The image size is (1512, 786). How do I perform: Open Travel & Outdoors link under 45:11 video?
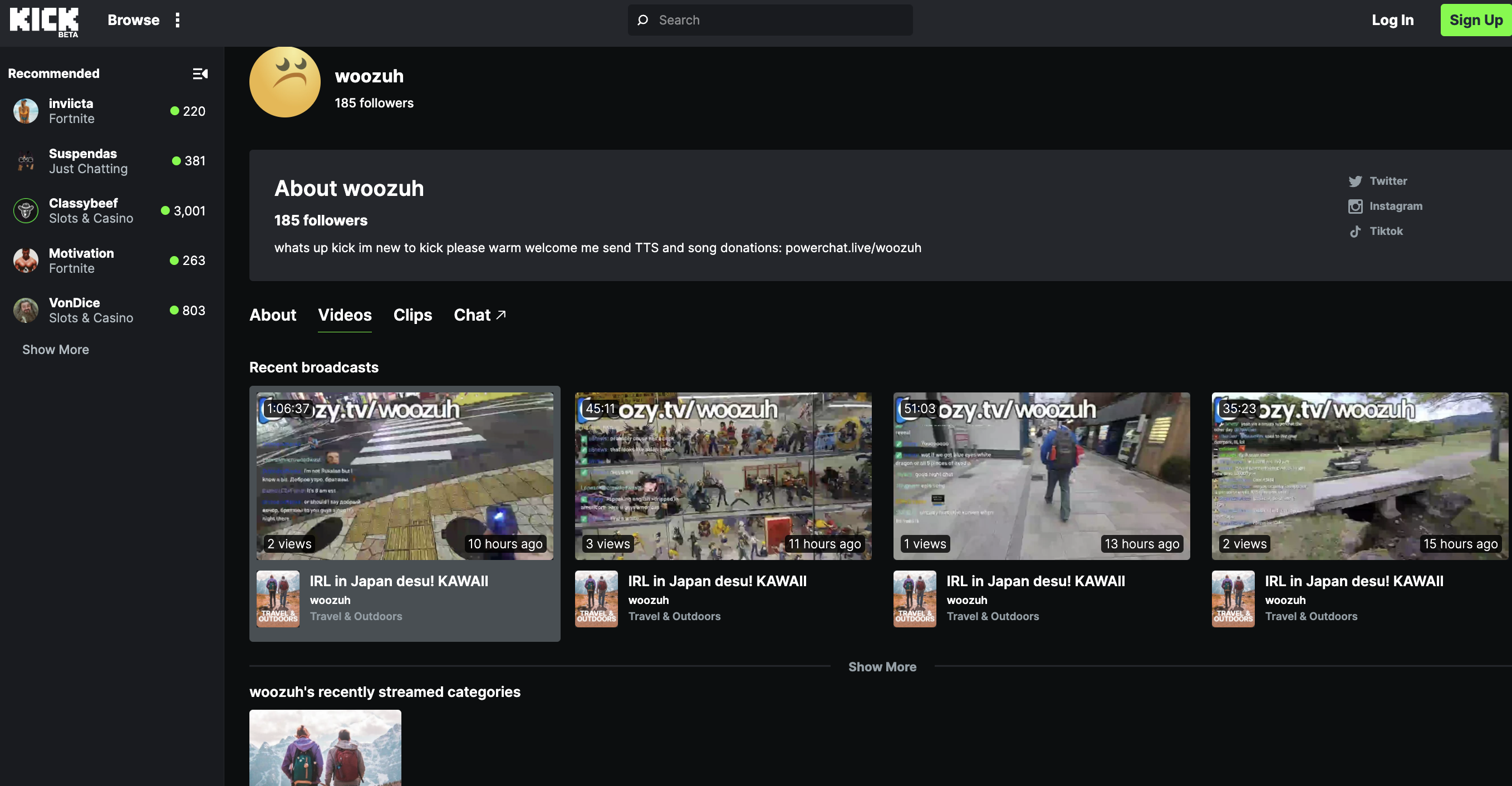(x=674, y=616)
